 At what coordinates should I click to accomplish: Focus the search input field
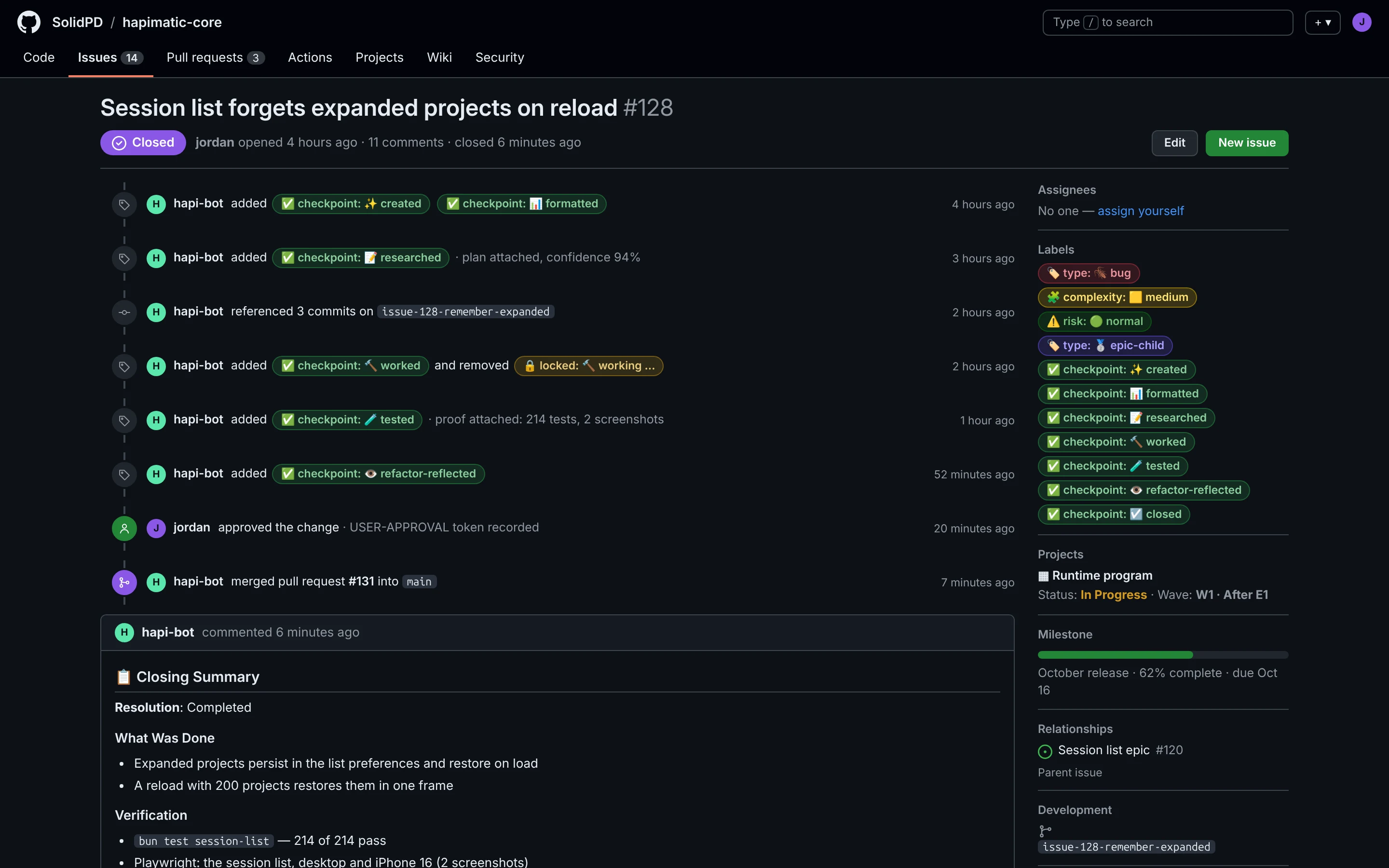pyautogui.click(x=1168, y=22)
